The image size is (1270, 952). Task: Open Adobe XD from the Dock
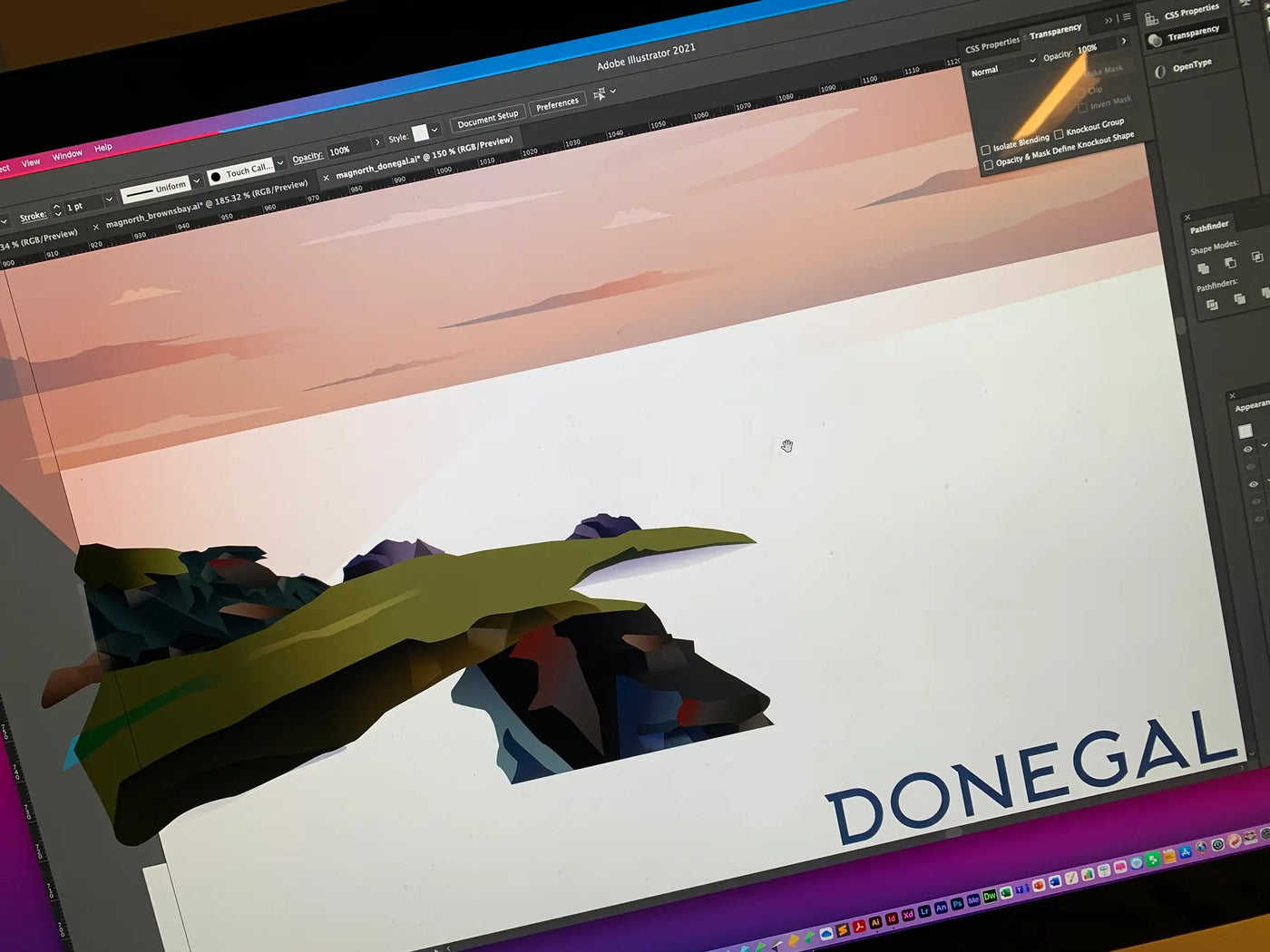[908, 915]
